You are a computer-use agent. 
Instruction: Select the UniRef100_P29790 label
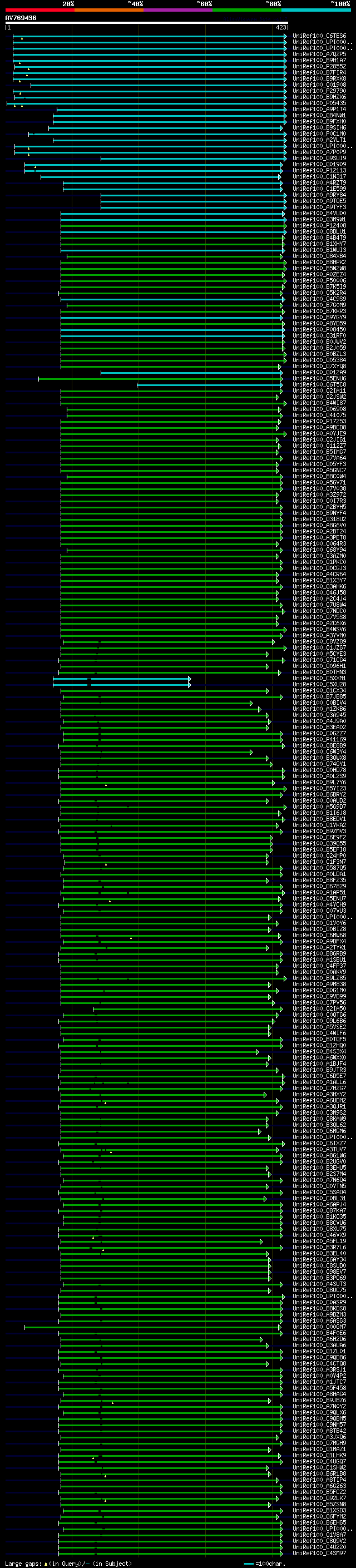pyautogui.click(x=319, y=91)
